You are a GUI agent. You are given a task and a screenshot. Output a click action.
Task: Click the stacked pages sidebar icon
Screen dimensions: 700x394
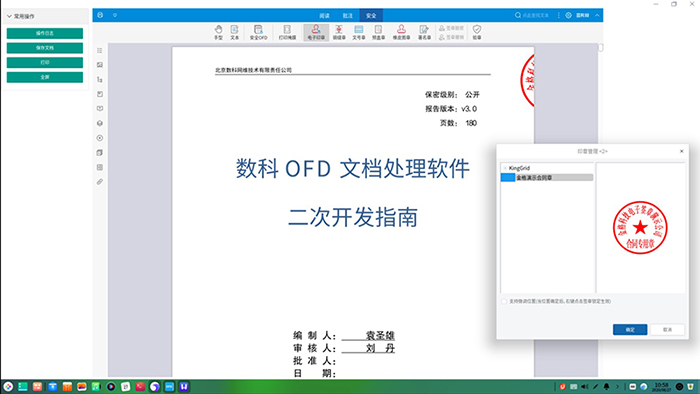point(100,153)
